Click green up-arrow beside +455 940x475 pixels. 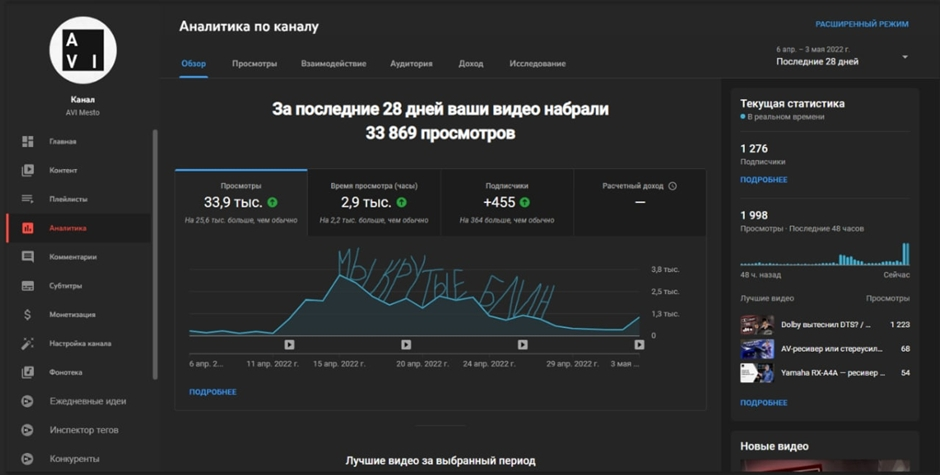point(525,203)
